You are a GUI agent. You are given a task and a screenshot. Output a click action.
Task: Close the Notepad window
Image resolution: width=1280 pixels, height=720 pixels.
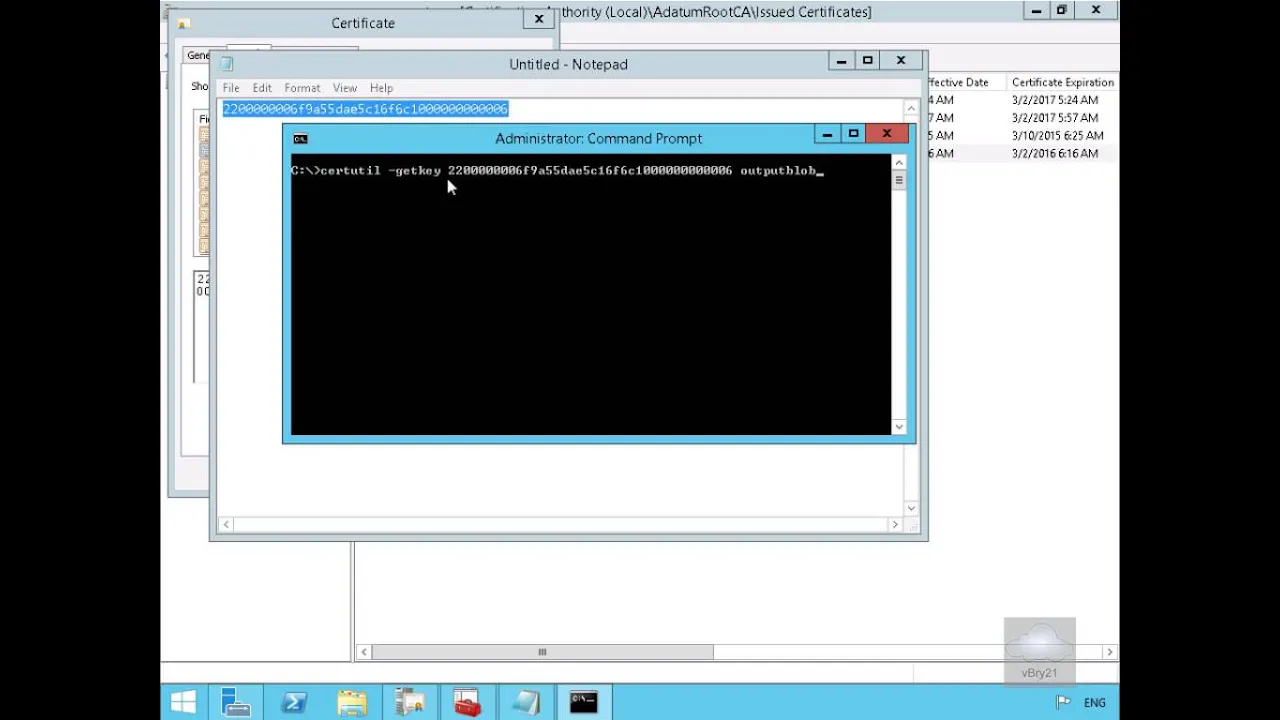[x=901, y=60]
